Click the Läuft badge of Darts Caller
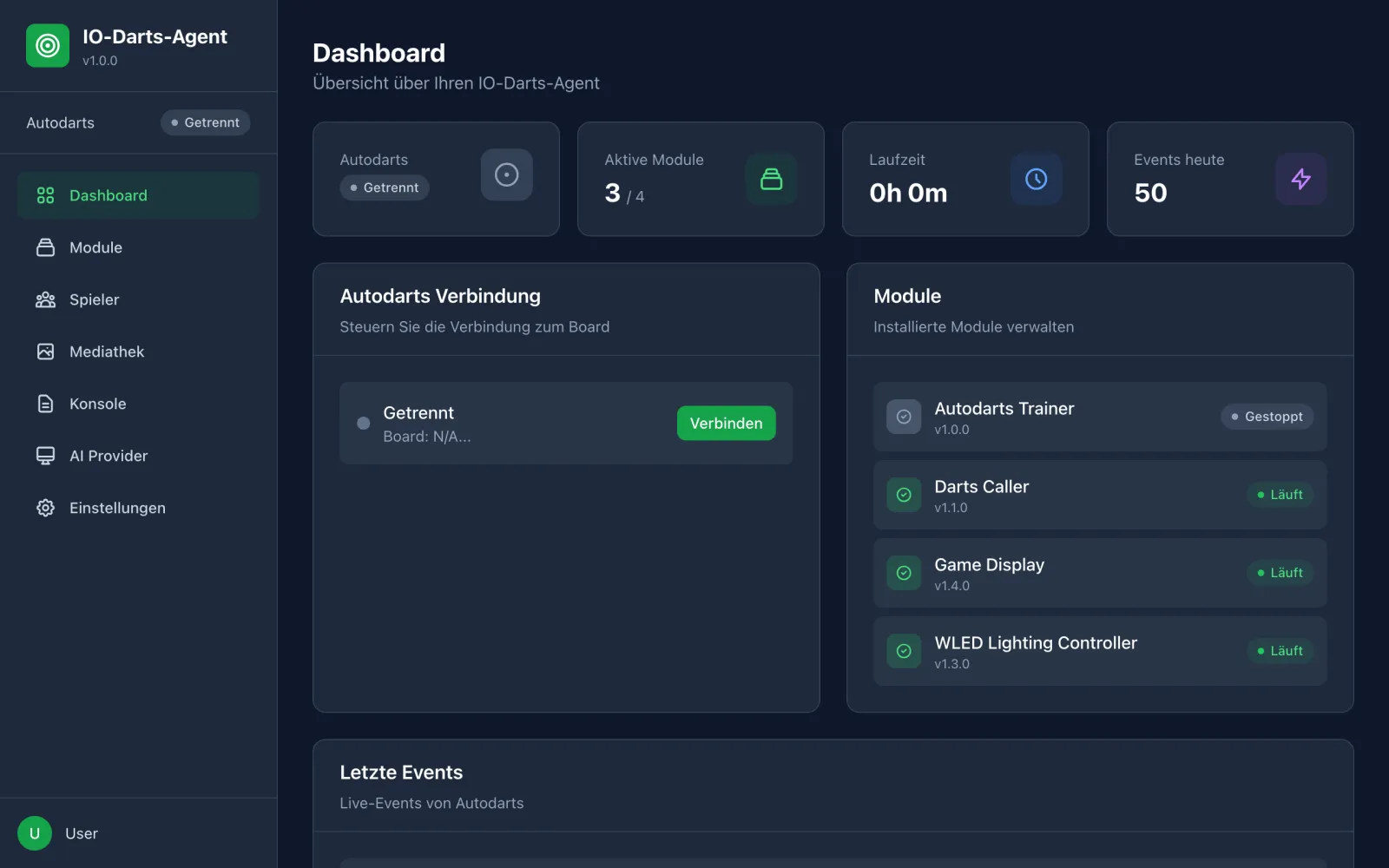 click(x=1280, y=495)
